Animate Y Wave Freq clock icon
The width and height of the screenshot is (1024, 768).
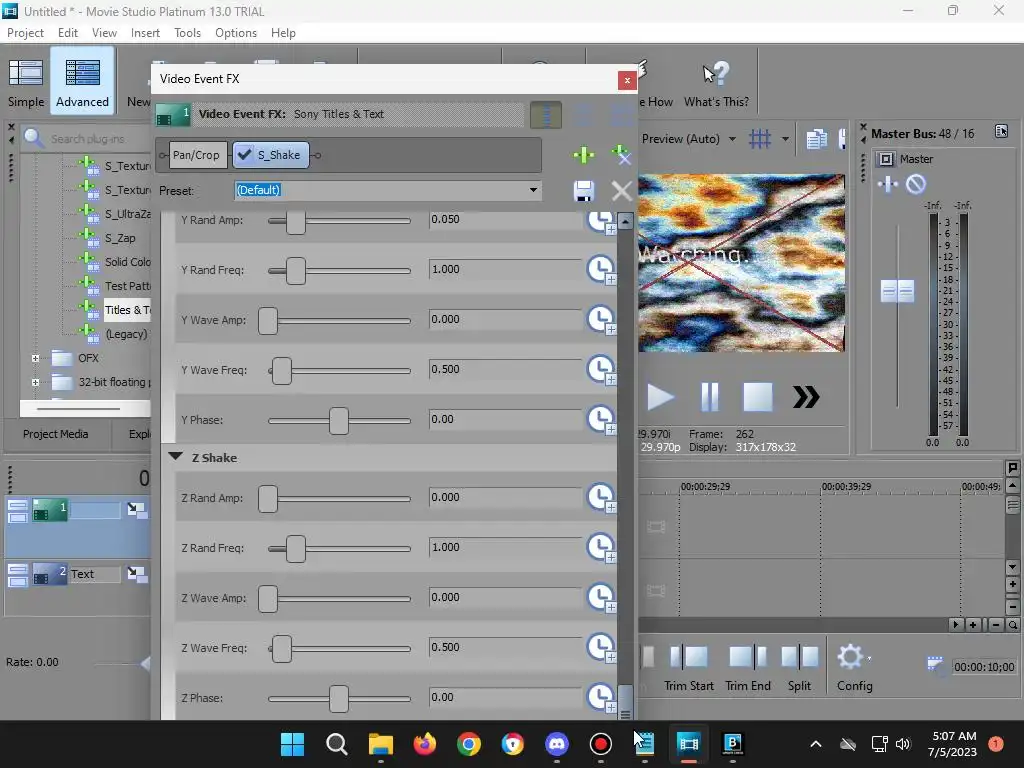(x=600, y=369)
